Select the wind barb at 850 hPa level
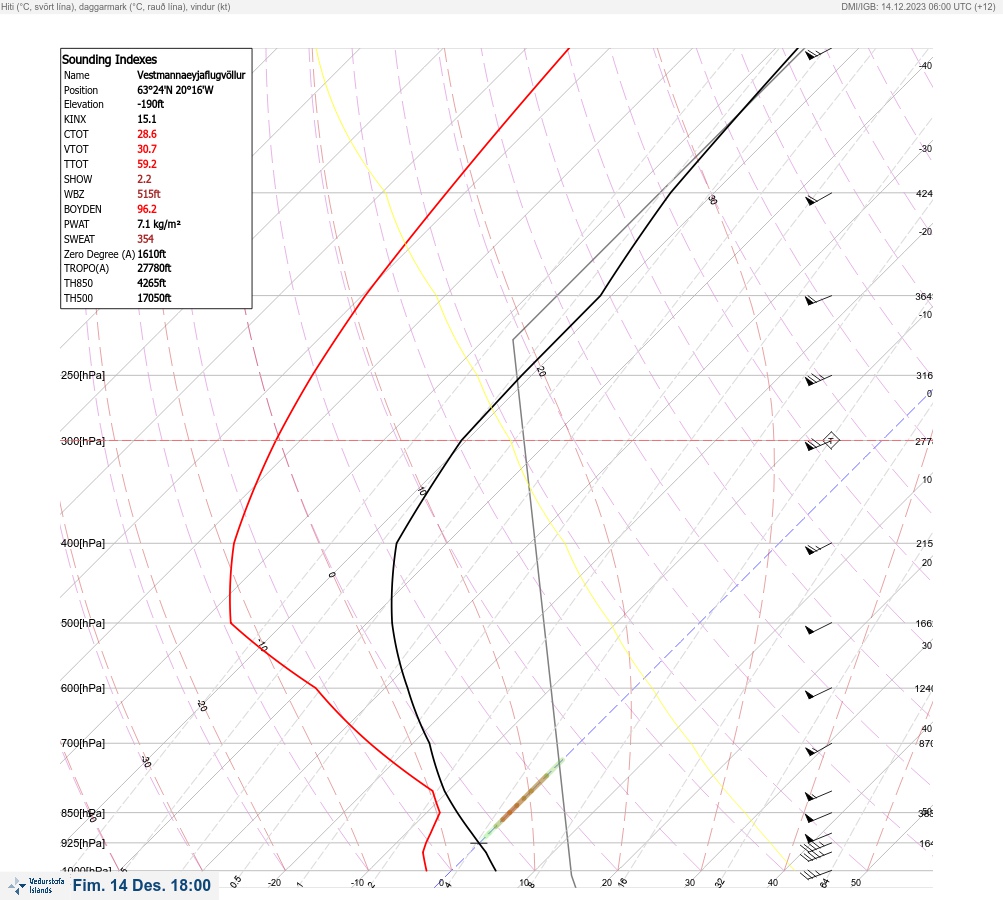Image resolution: width=1003 pixels, height=900 pixels. pyautogui.click(x=818, y=817)
